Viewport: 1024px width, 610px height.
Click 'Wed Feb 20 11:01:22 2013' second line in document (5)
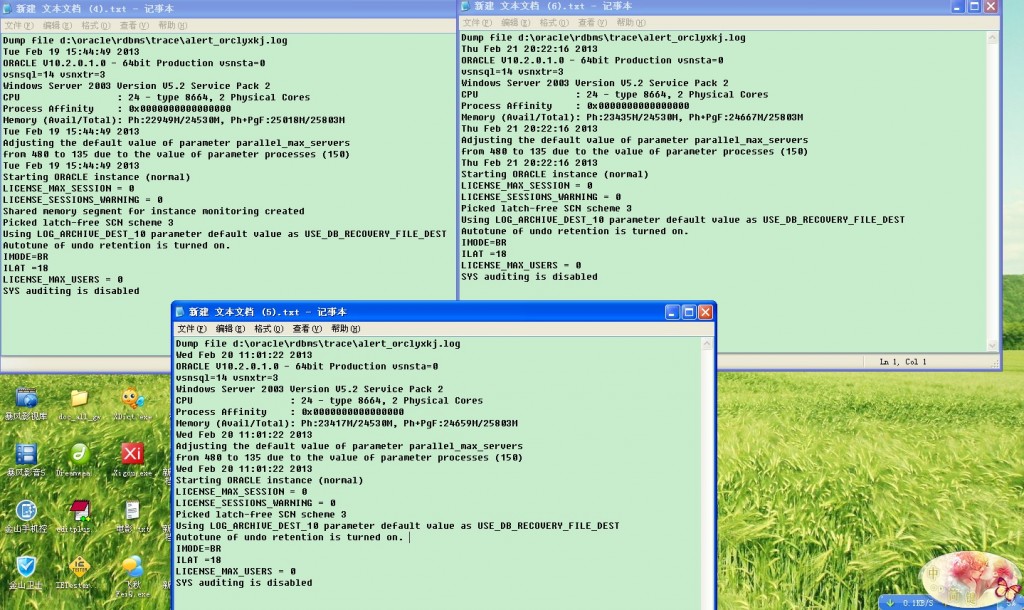pos(244,355)
